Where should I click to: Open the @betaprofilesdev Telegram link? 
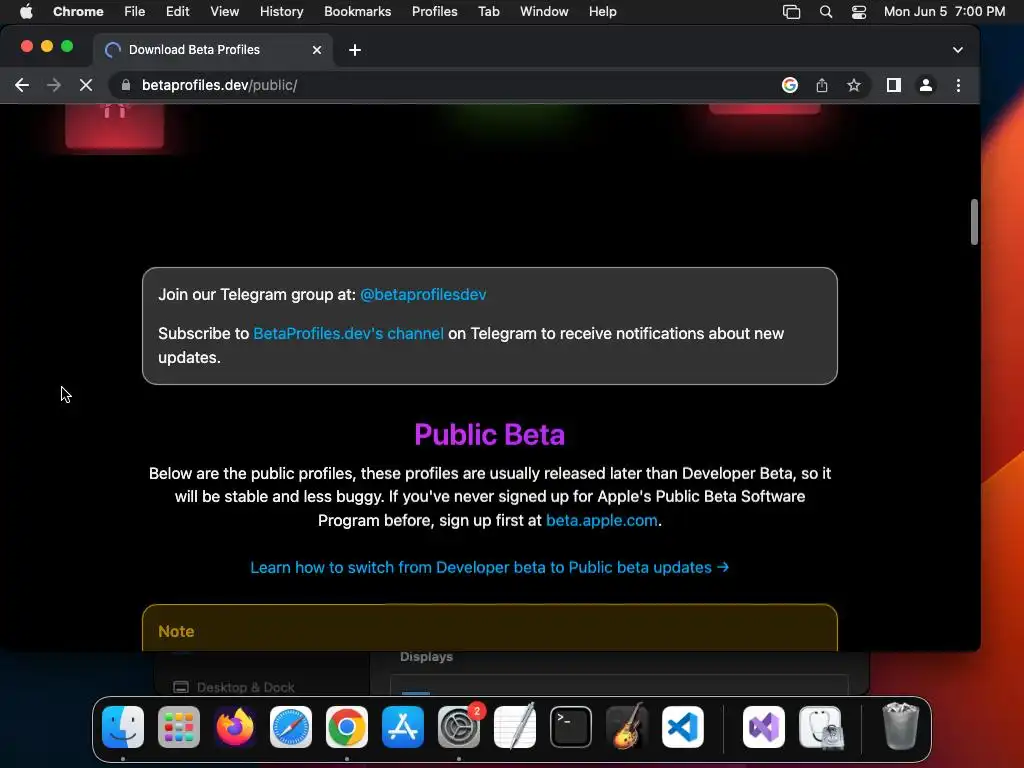[x=423, y=295]
